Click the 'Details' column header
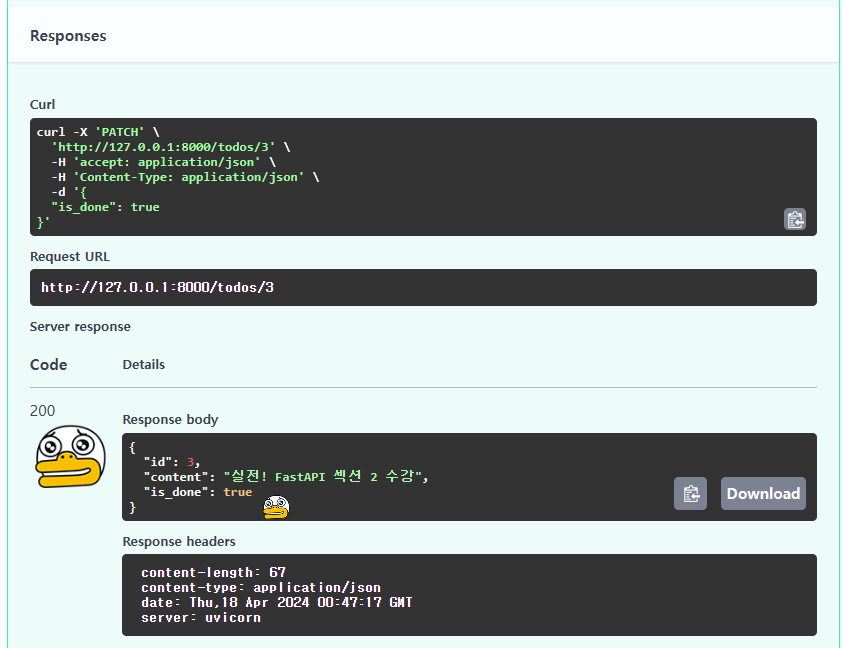The height and width of the screenshot is (648, 844). [x=144, y=365]
